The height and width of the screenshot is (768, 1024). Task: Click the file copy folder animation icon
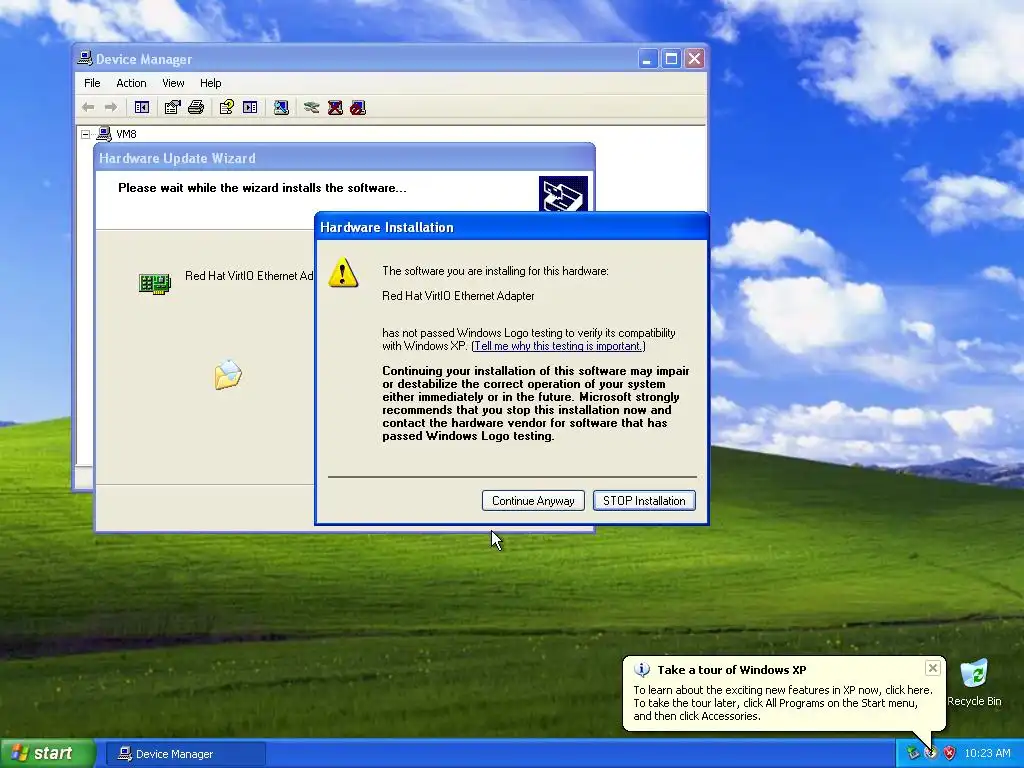(228, 374)
